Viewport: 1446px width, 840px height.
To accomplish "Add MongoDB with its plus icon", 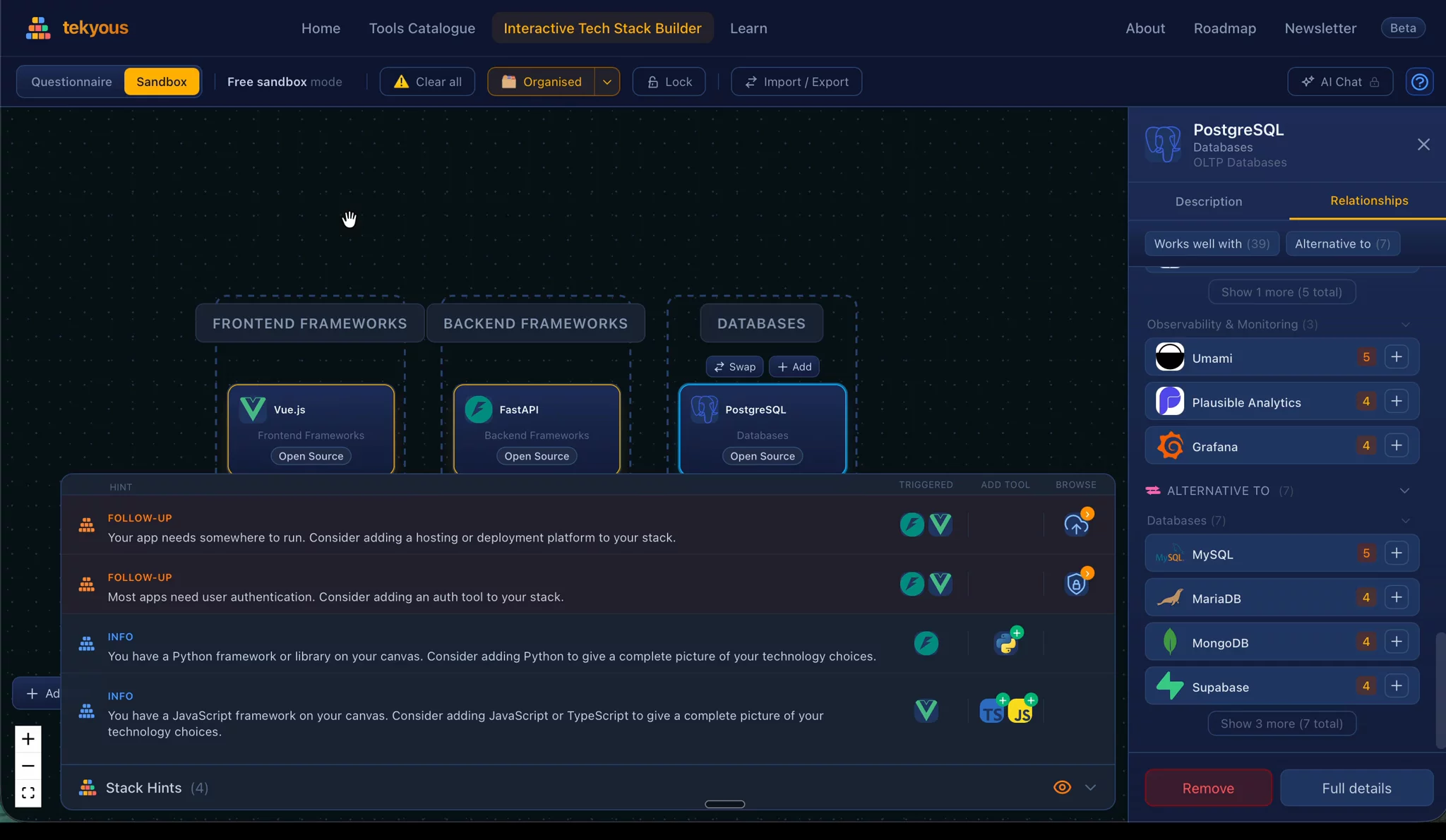I will [x=1396, y=642].
